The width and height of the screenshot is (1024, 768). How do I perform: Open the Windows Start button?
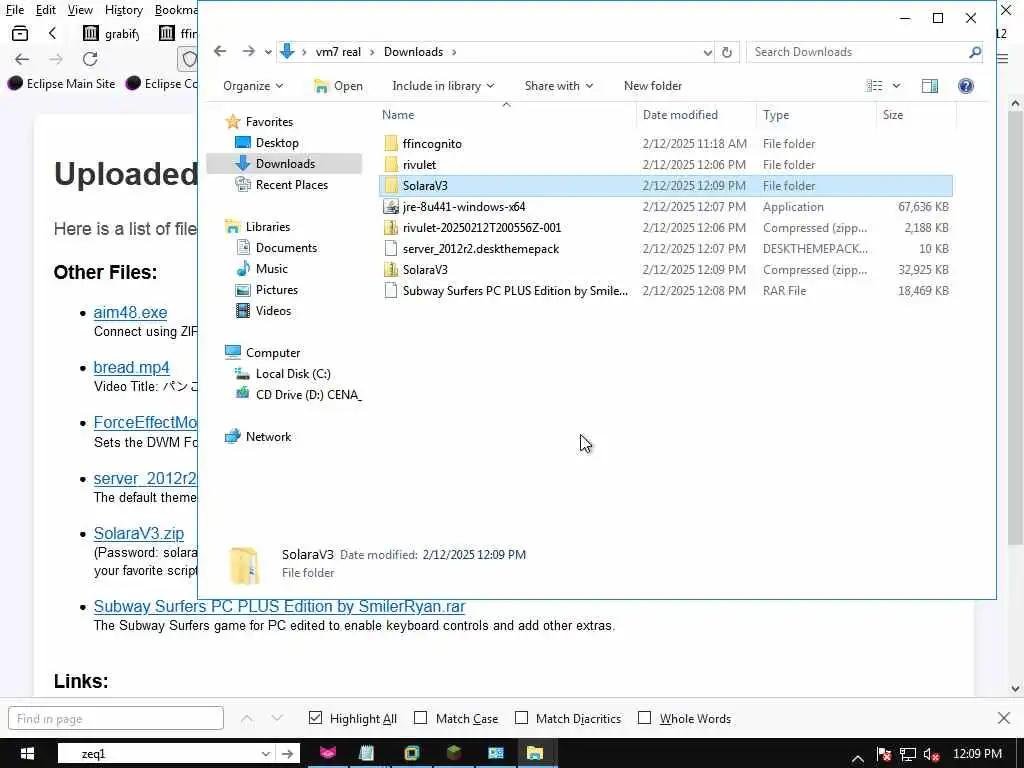click(x=27, y=753)
